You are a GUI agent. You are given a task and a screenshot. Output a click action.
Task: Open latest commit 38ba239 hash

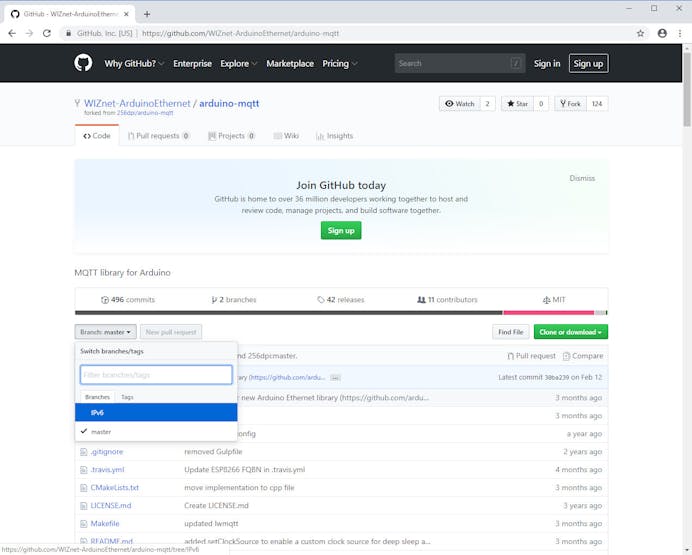point(557,377)
